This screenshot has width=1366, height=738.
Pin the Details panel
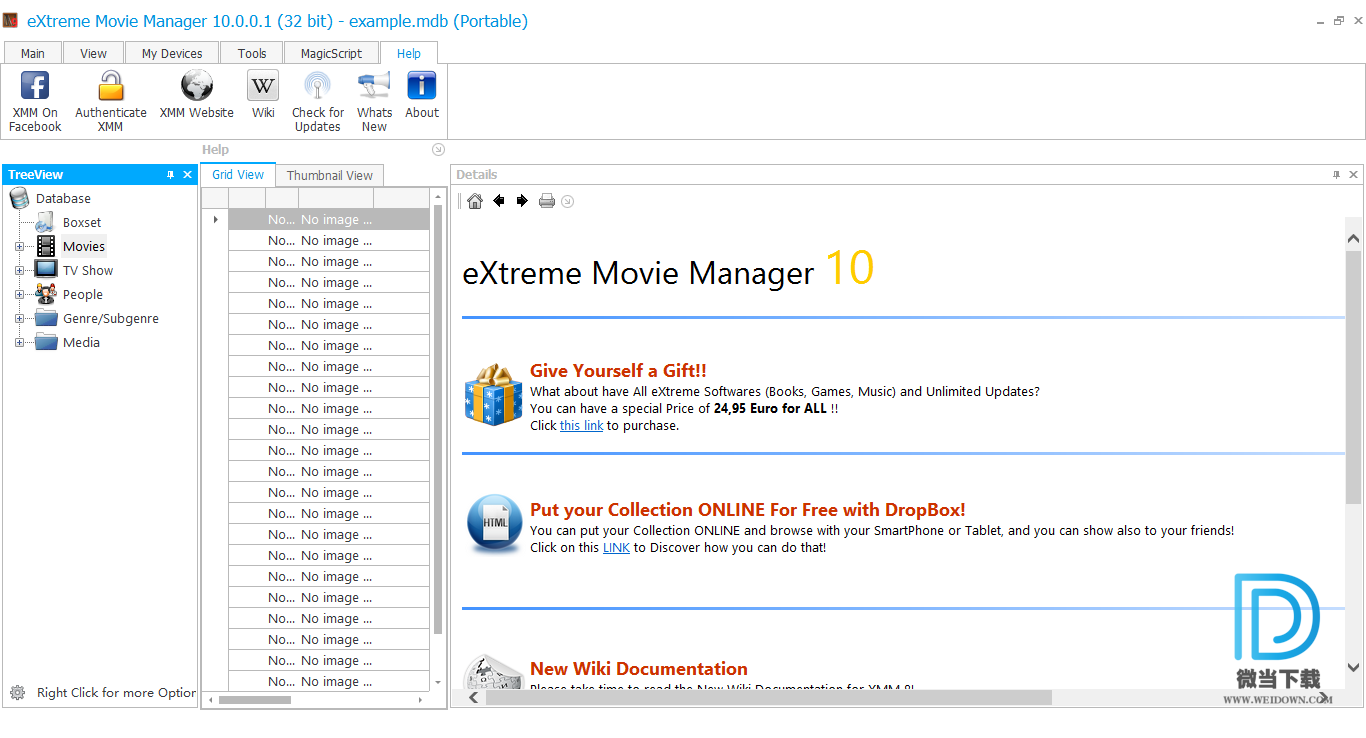[x=1337, y=175]
